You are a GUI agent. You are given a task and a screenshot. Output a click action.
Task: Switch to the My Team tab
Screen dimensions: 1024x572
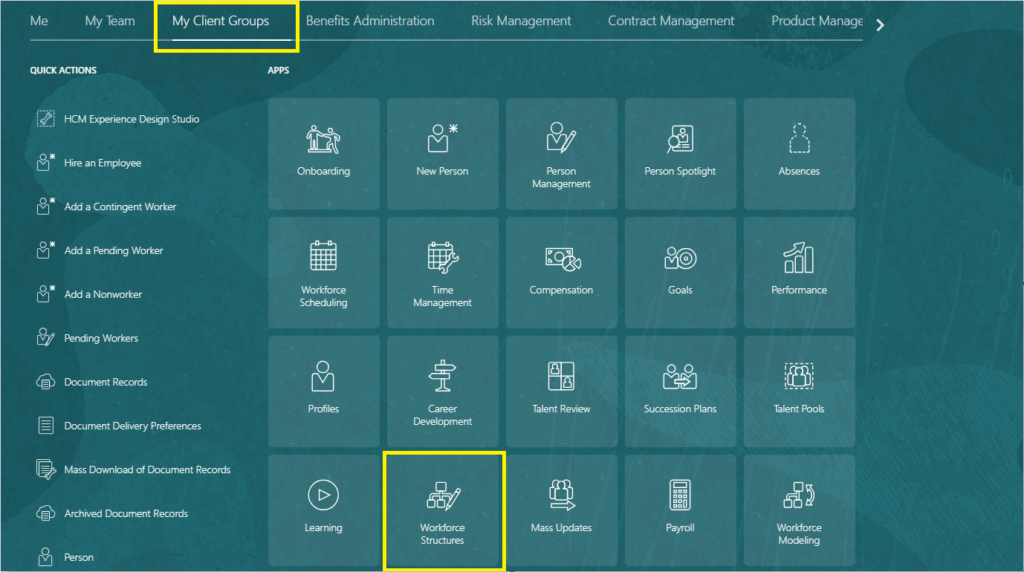pos(110,21)
